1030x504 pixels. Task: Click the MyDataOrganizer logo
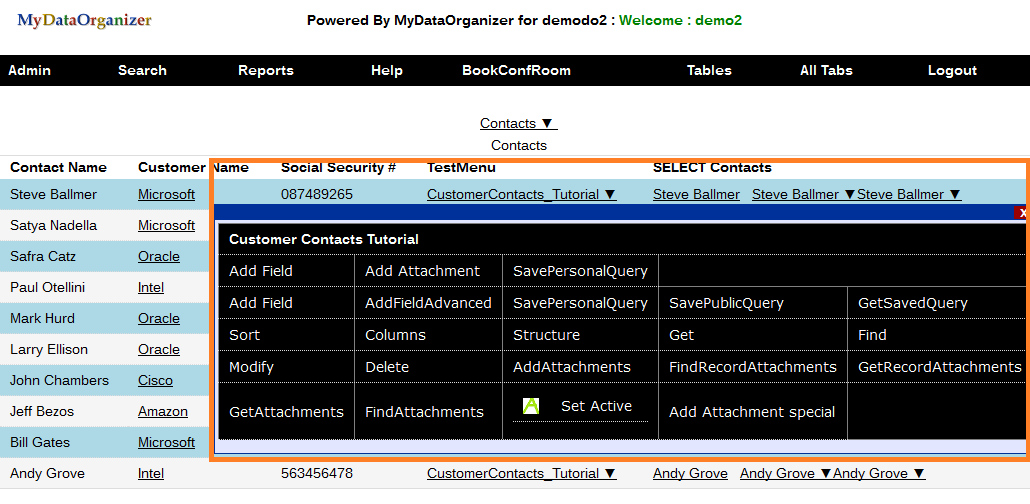84,20
